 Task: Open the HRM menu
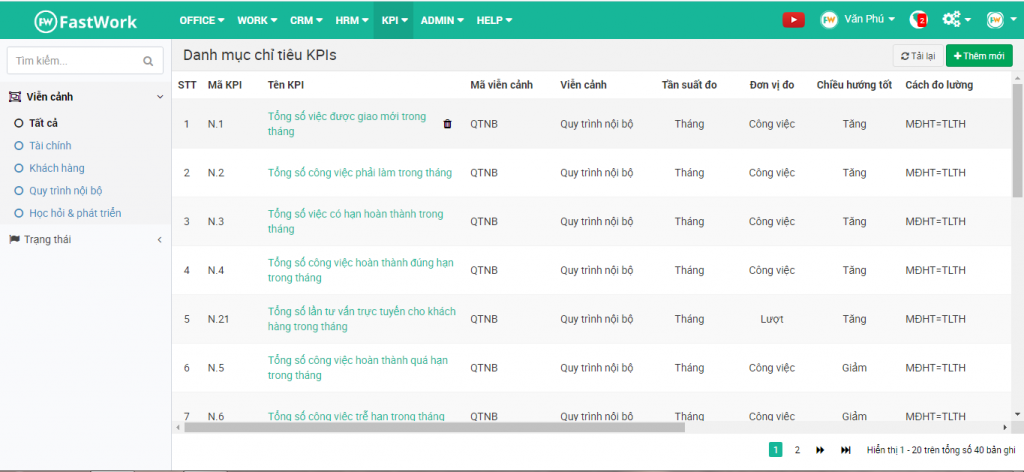(352, 20)
